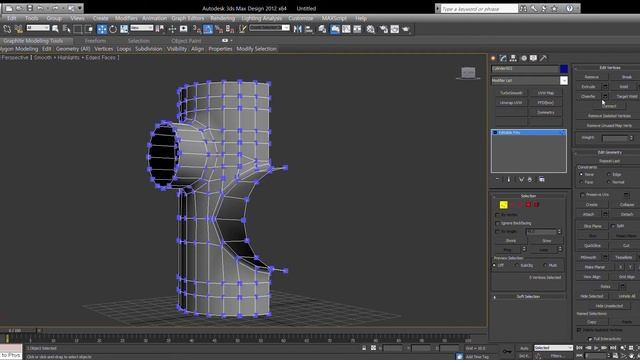
Task: Click the Hide Unselected button
Action: 609,306
